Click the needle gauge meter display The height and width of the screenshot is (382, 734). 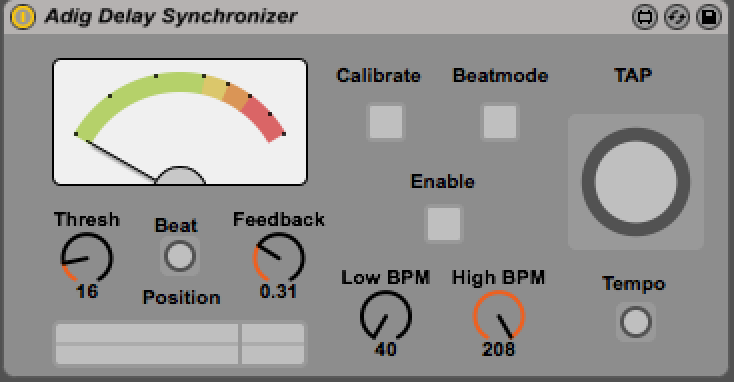(x=180, y=122)
